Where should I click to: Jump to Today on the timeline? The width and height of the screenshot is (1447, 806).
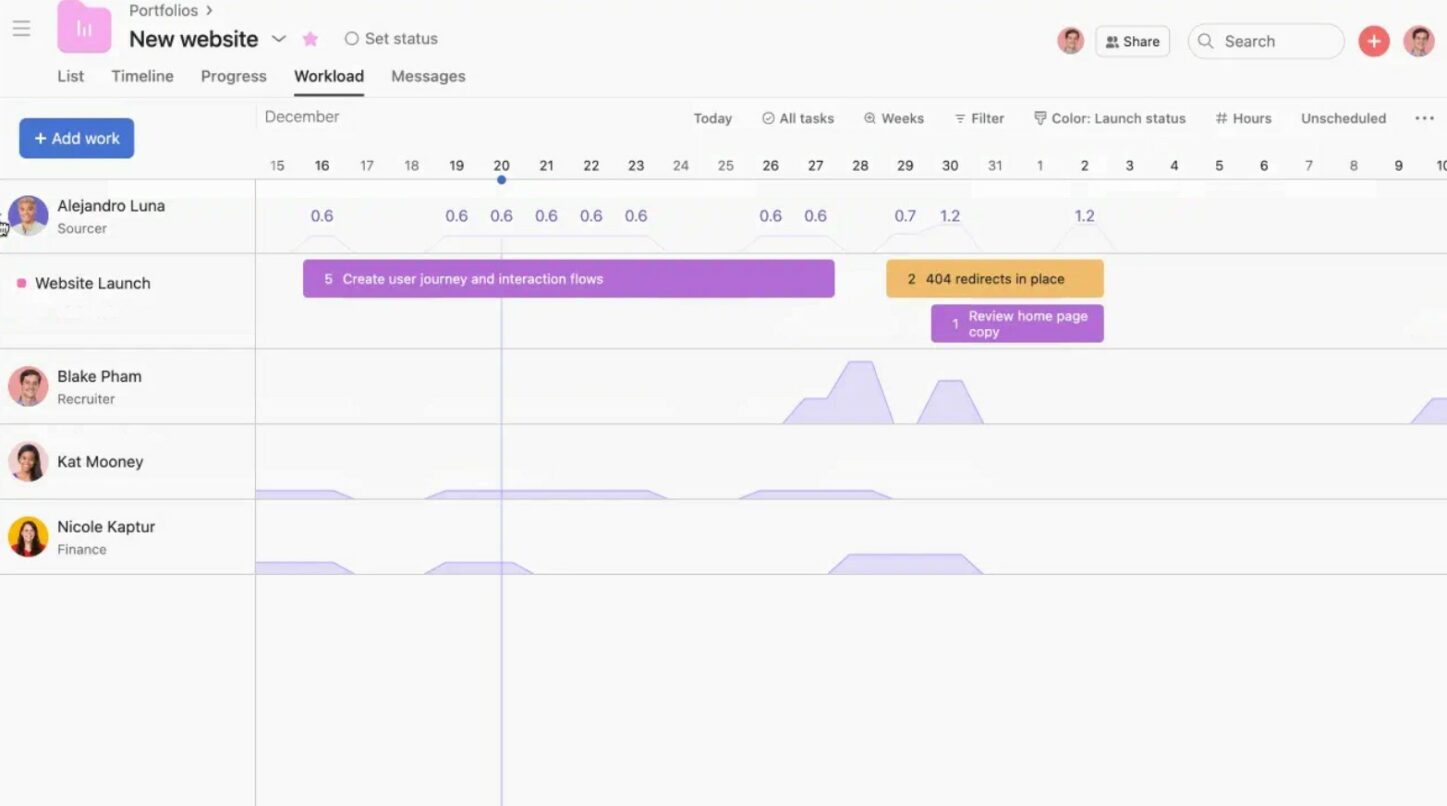tap(712, 118)
